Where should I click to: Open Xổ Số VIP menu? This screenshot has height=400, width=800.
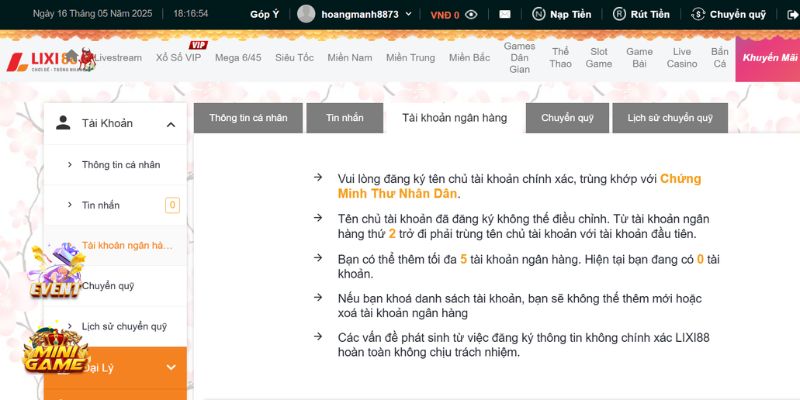179,58
